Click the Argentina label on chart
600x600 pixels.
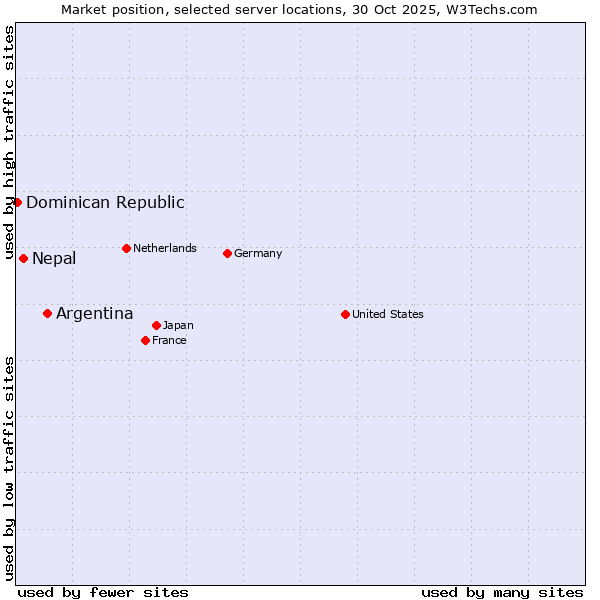pos(94,313)
